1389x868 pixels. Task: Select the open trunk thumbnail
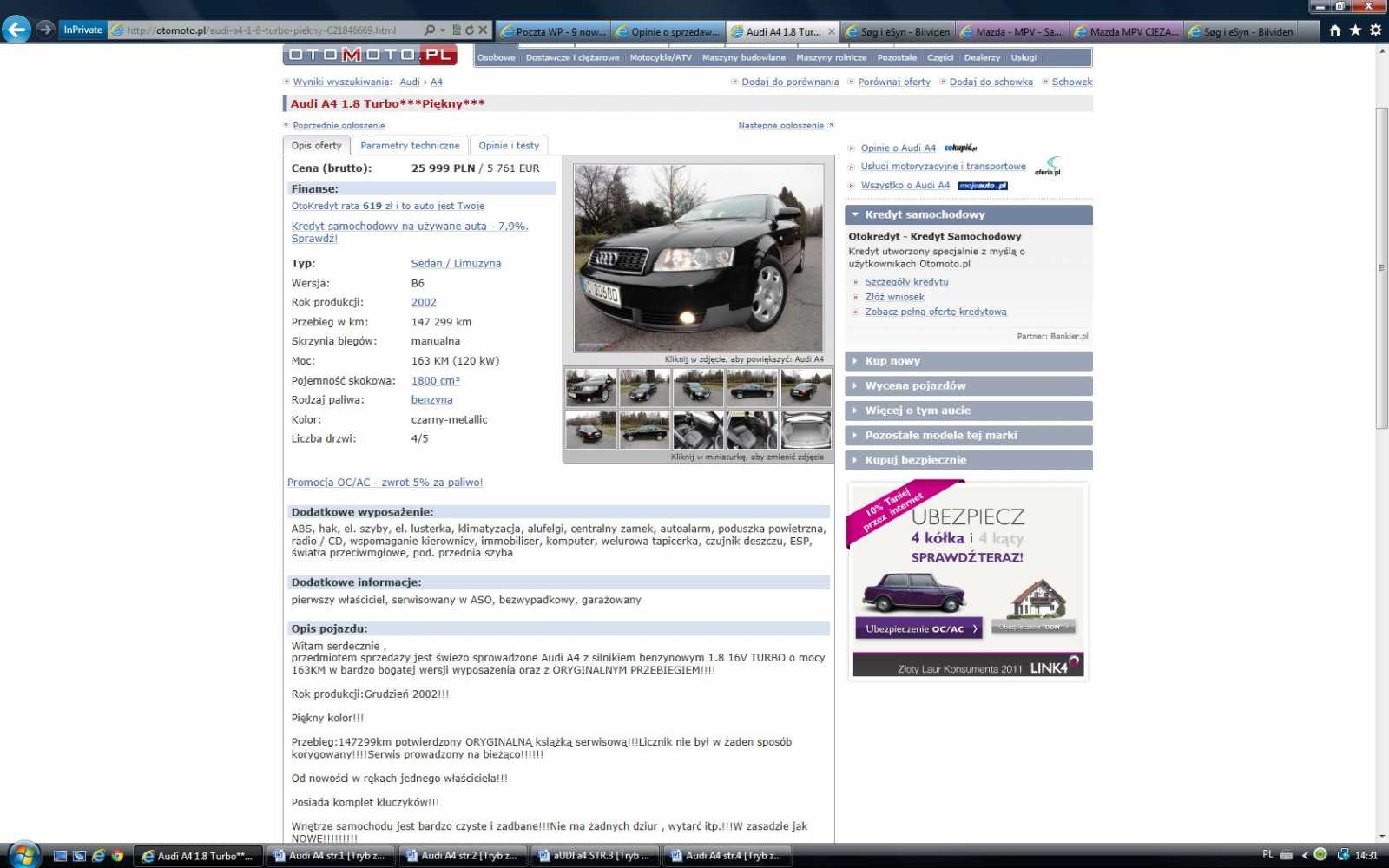[806, 430]
